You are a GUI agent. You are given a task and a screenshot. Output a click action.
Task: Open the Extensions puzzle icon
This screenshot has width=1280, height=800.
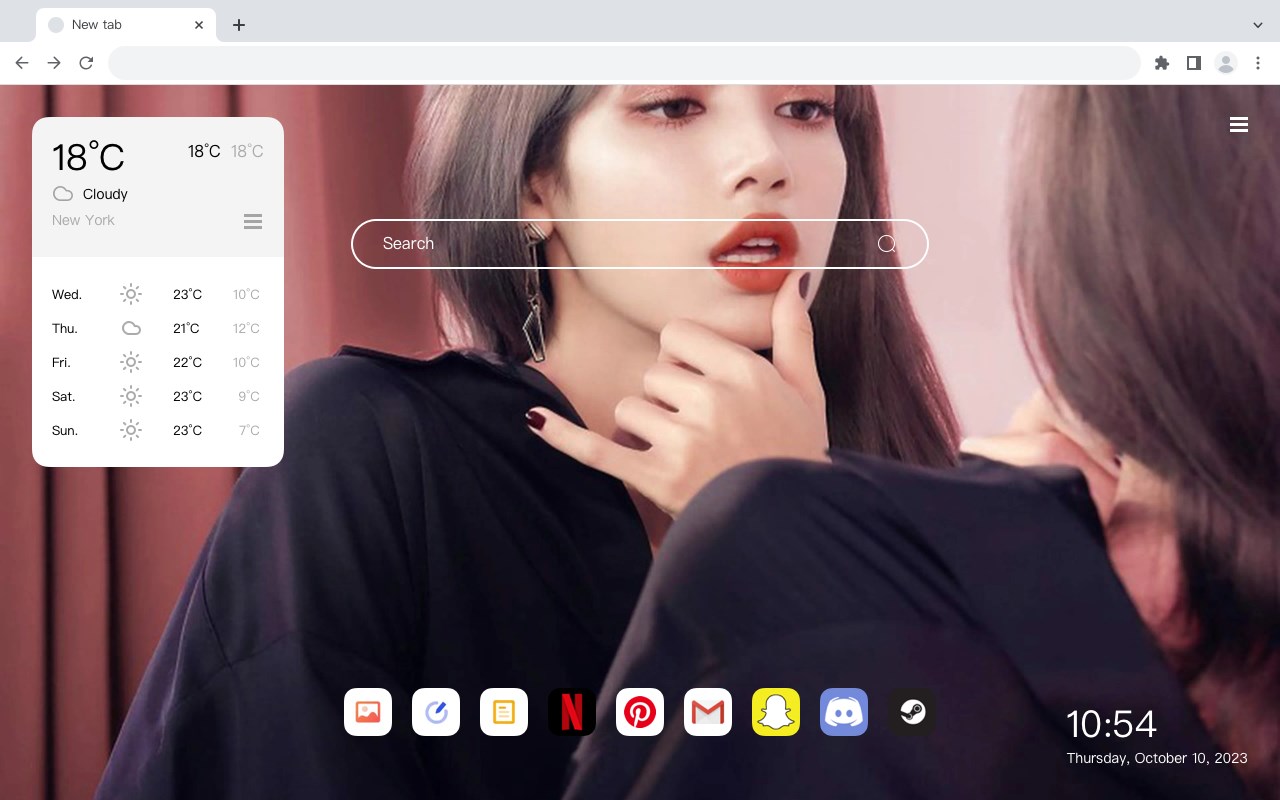[1161, 63]
